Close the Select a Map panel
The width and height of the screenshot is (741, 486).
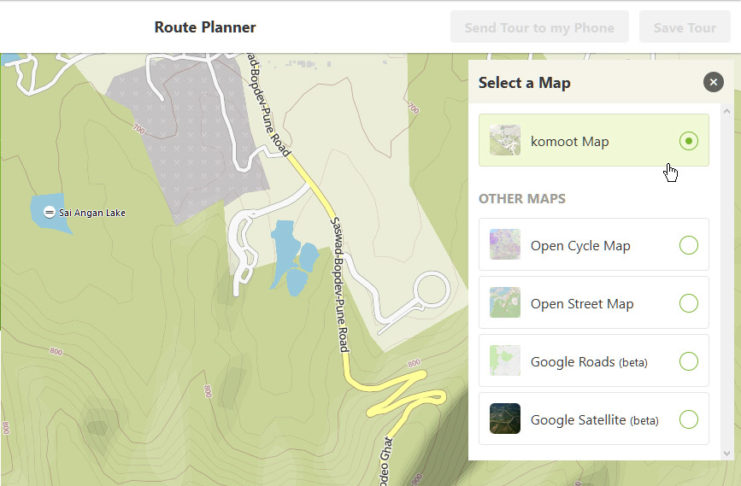pos(713,82)
